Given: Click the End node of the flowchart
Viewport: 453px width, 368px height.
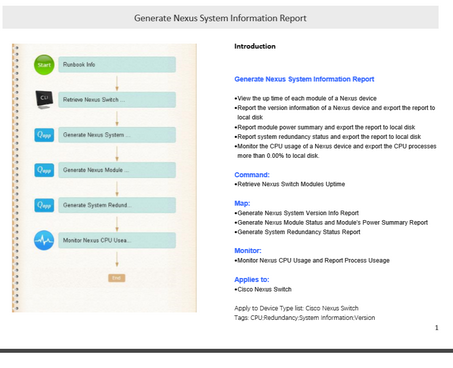Looking at the screenshot, I should point(117,278).
